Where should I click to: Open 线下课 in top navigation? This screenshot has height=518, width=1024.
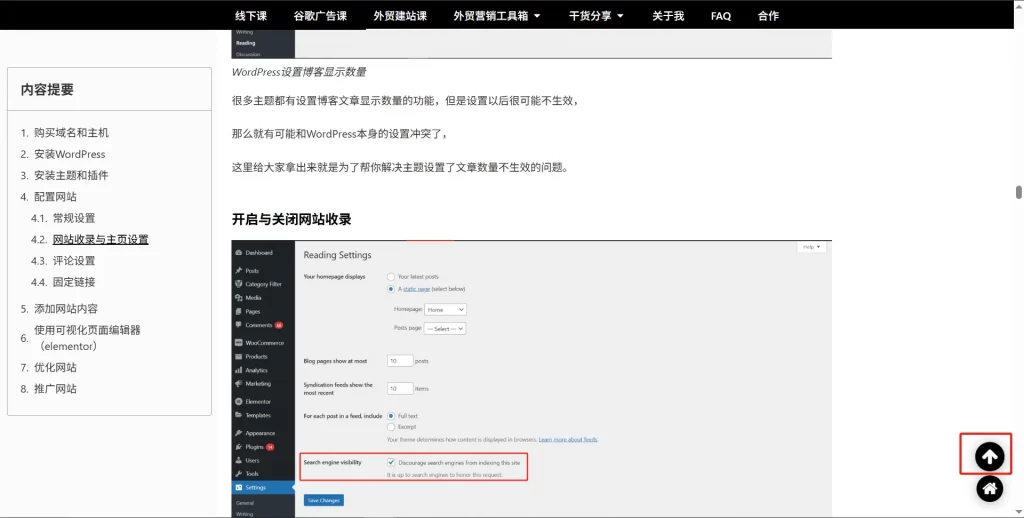251,16
